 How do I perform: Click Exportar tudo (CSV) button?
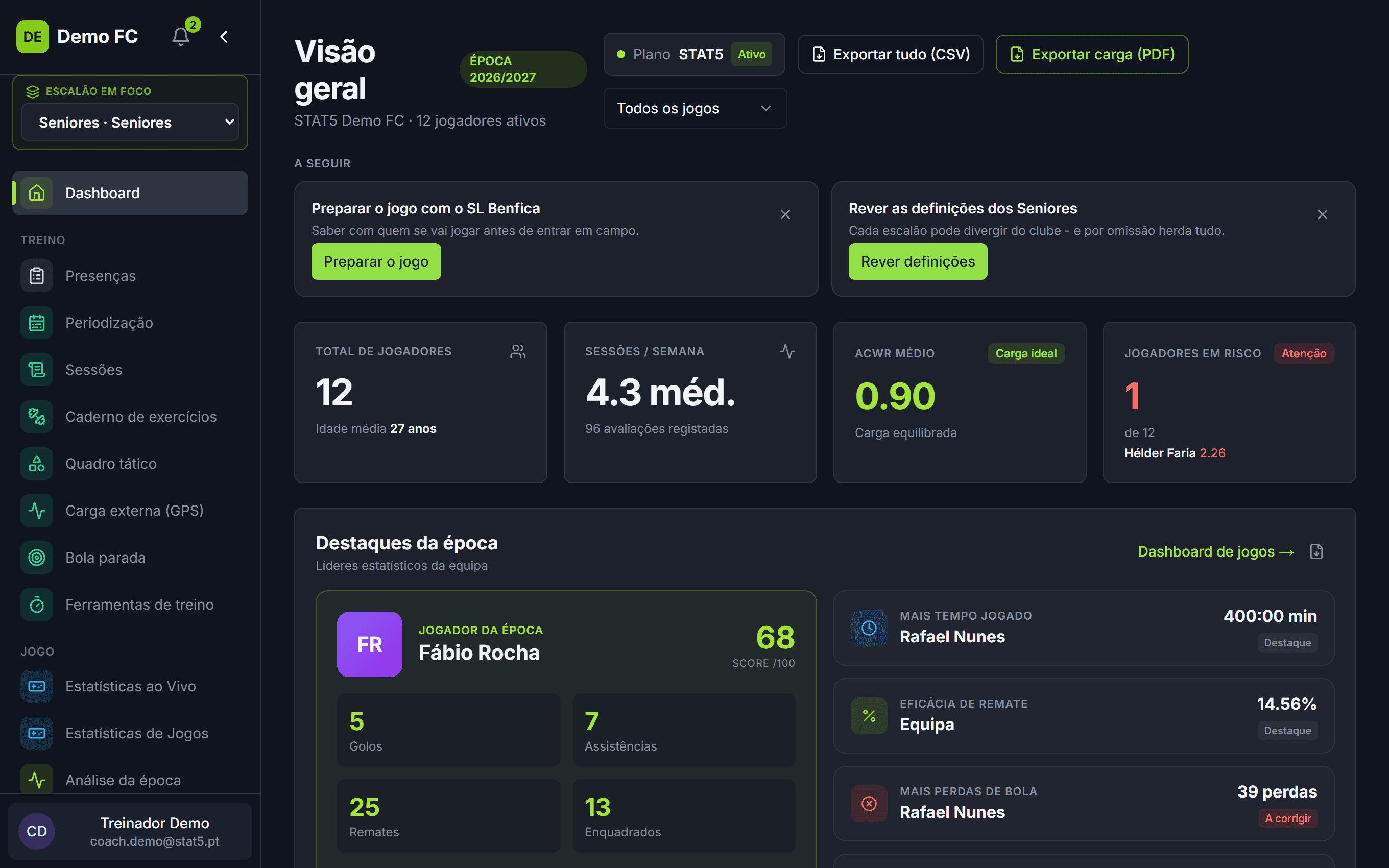click(x=890, y=54)
